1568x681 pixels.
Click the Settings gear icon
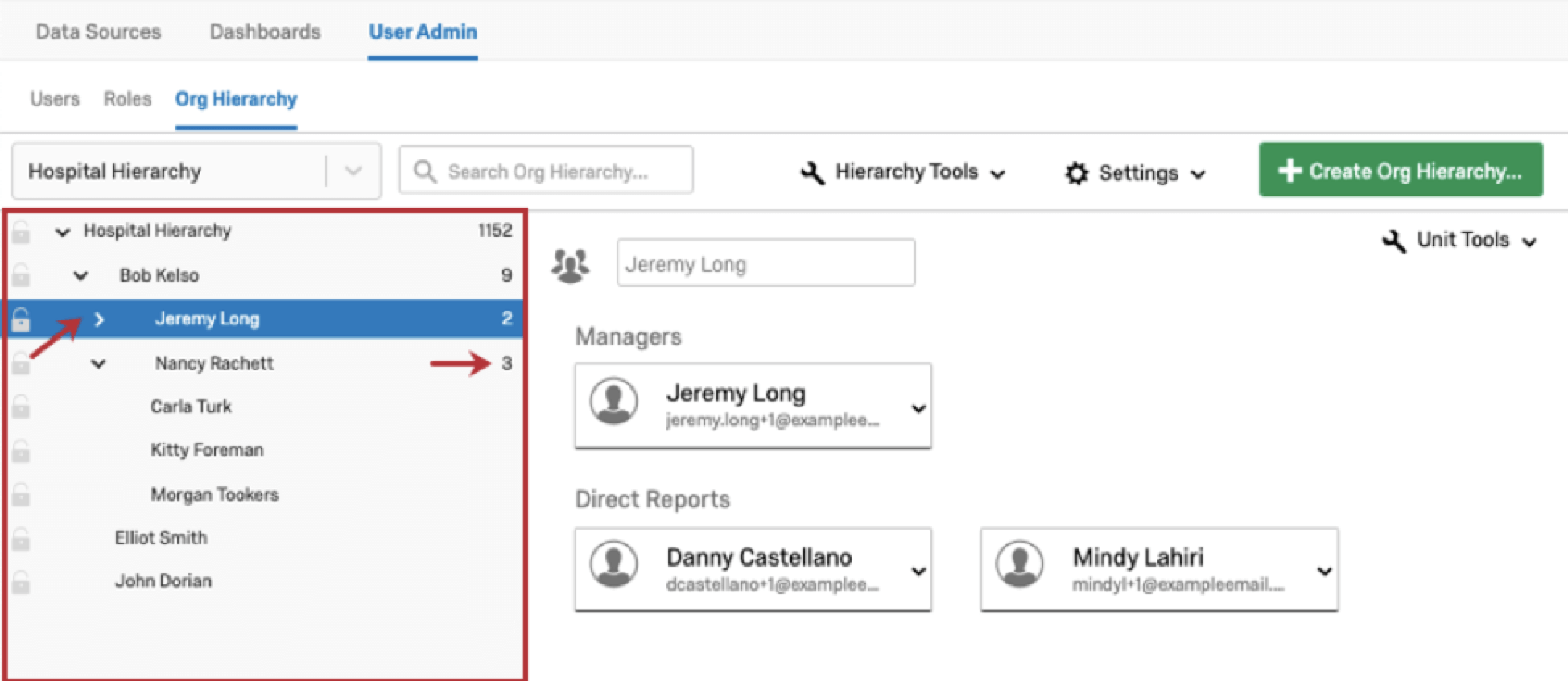coord(1076,173)
